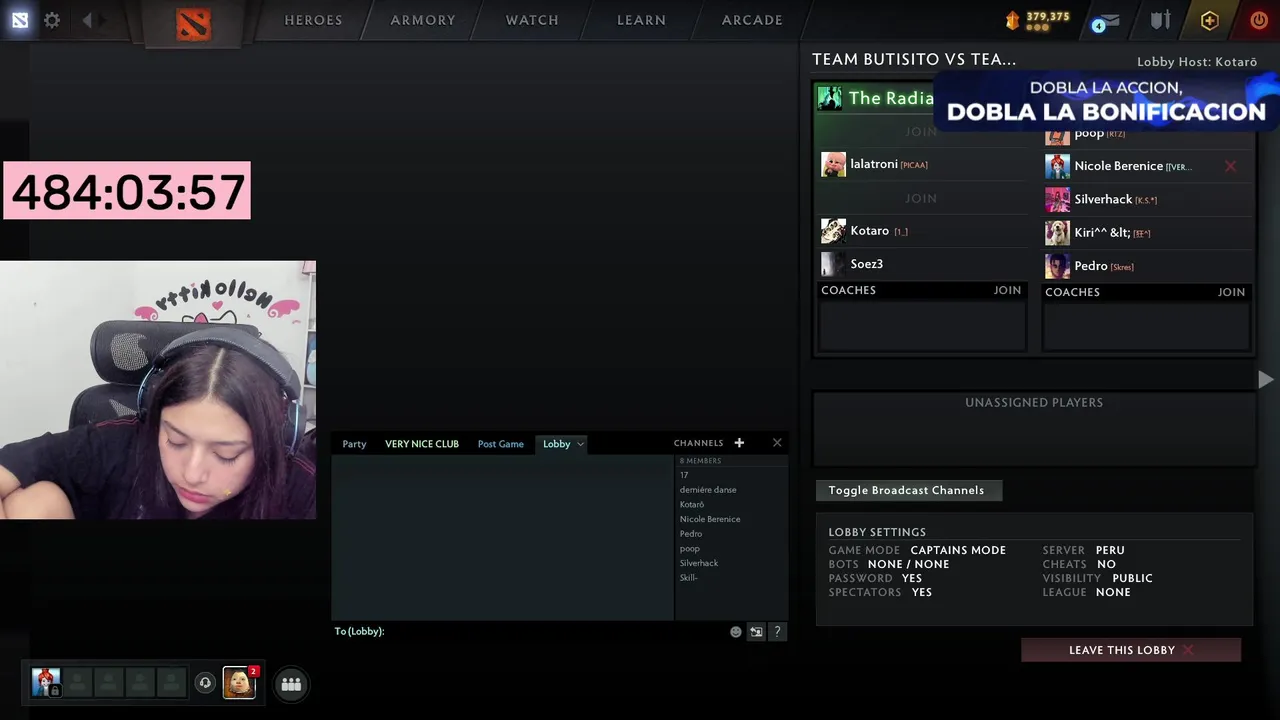The image size is (1280, 720).
Task: Click lalatroni's avatar
Action: [833, 164]
